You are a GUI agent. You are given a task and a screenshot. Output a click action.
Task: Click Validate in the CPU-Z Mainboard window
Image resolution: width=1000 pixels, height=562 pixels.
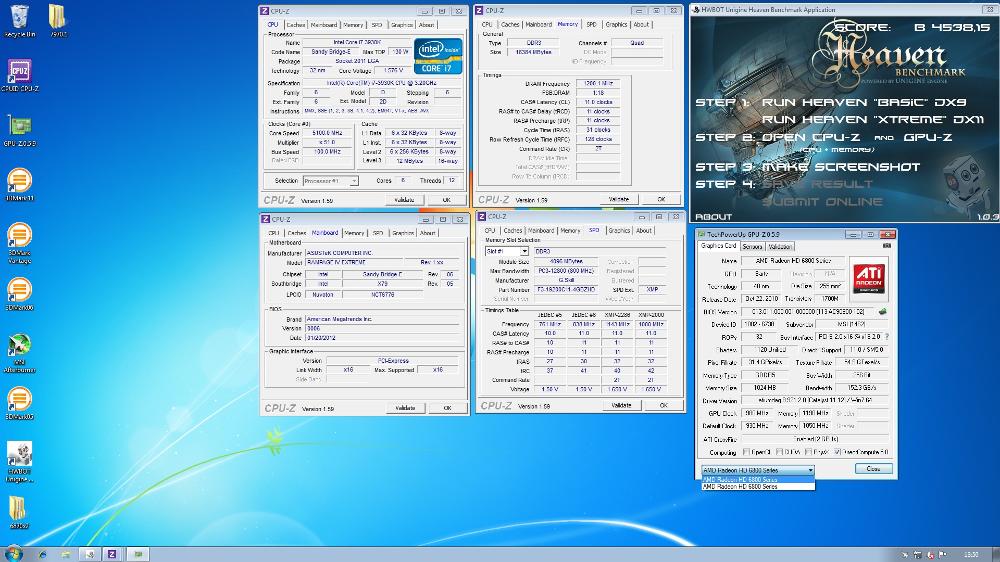[405, 408]
